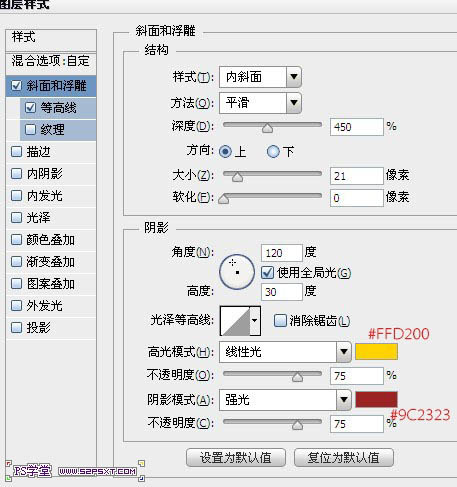Select the 等高线 sub-item label
Viewport: 457px width, 487px height.
tap(59, 108)
